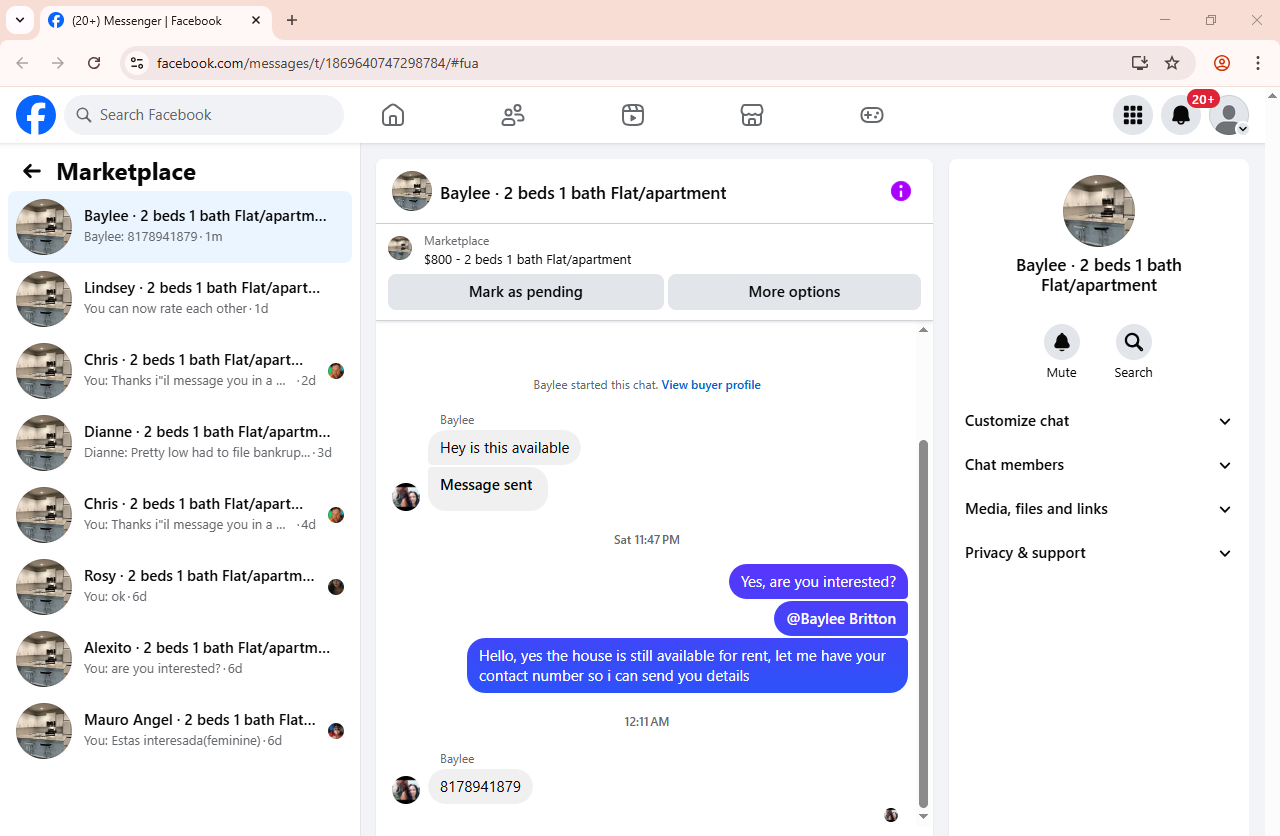Expand the Customize chat section

coord(1099,421)
